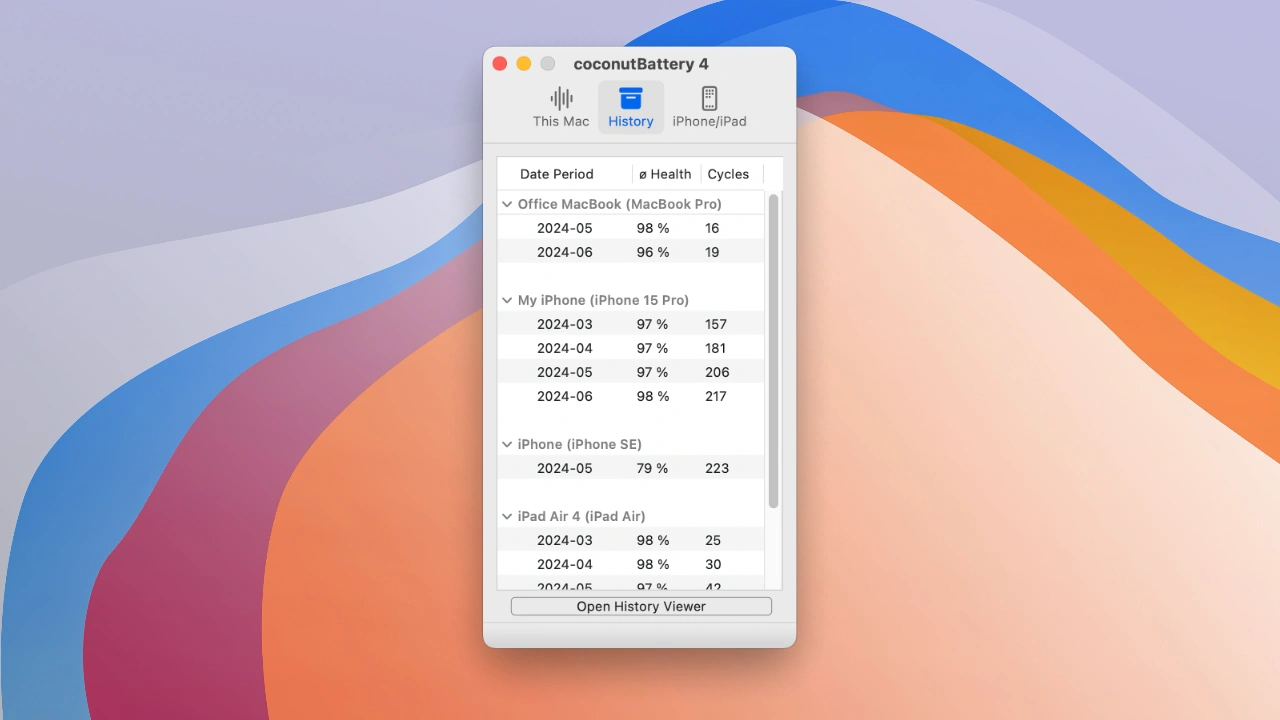The image size is (1280, 720).
Task: Sort by ø Health column header
Action: click(x=666, y=174)
